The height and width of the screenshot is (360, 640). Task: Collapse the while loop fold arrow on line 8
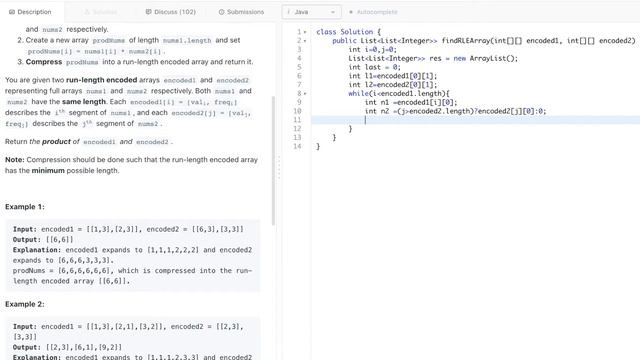[x=305, y=93]
